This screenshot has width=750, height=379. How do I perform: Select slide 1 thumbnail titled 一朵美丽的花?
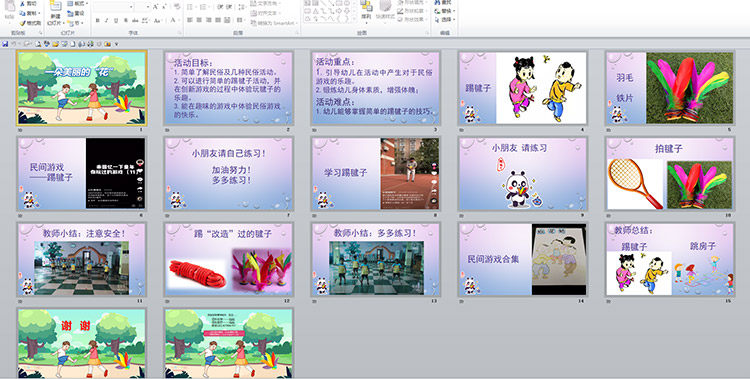click(x=82, y=88)
